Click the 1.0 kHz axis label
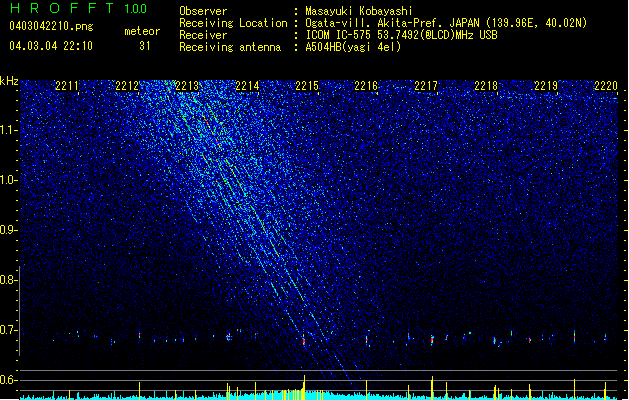 click(9, 180)
